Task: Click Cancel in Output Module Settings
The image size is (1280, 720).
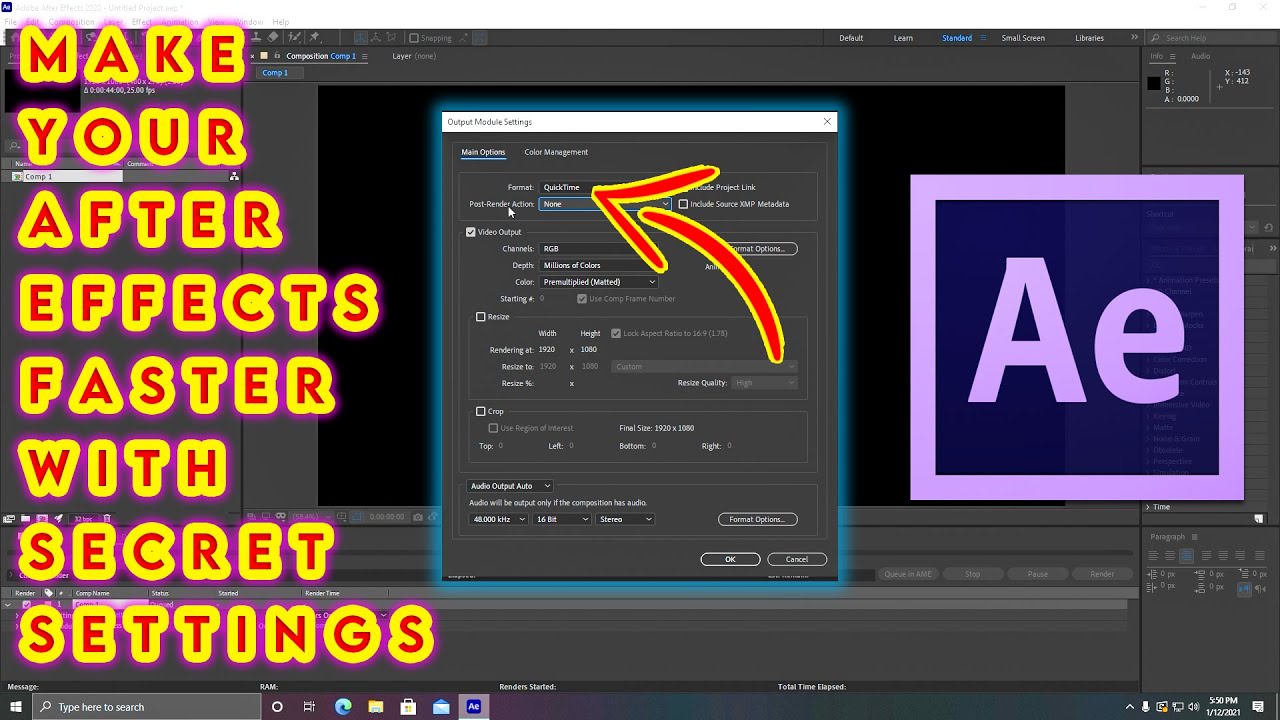Action: coord(797,559)
